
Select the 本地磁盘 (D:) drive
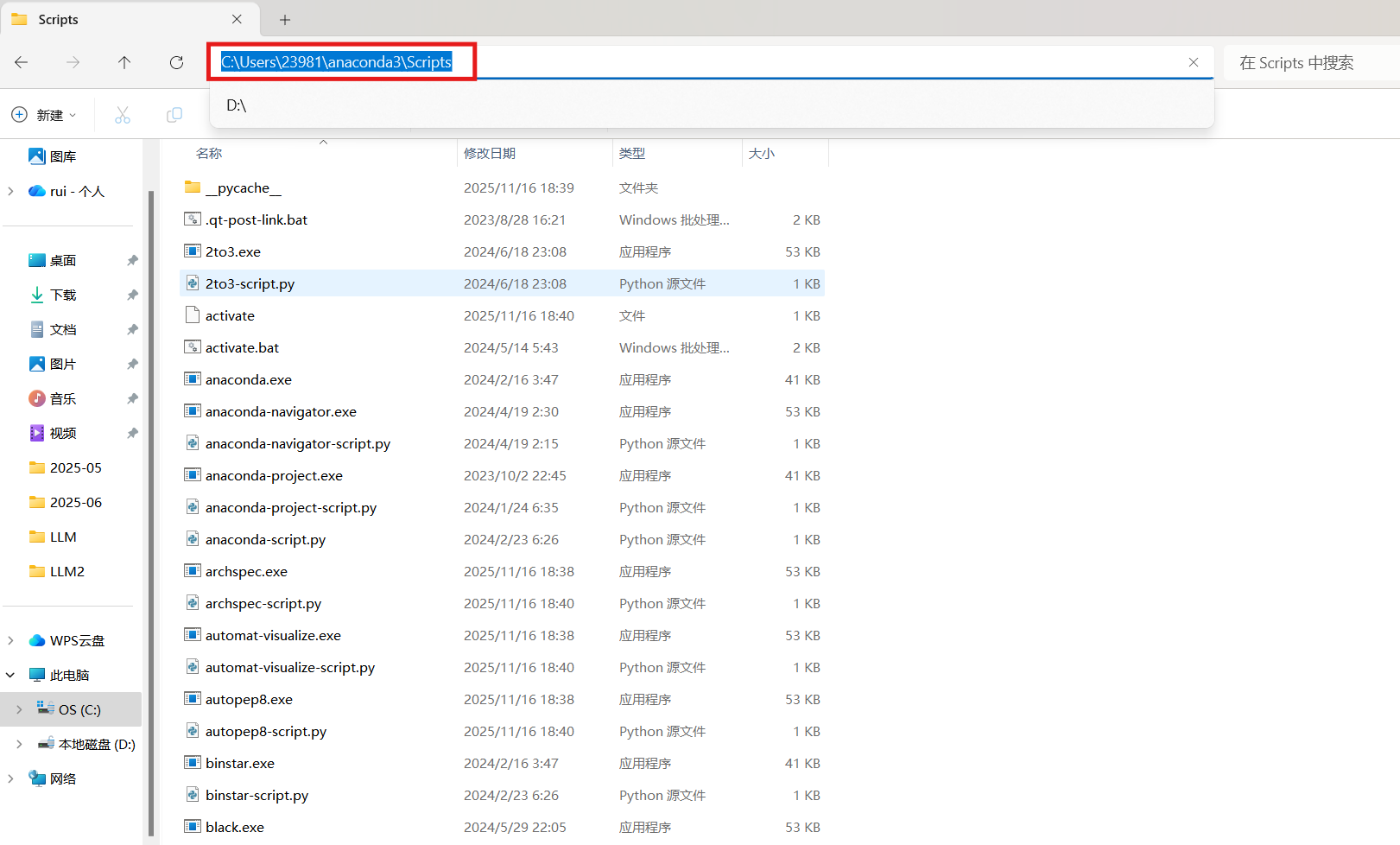coord(96,744)
